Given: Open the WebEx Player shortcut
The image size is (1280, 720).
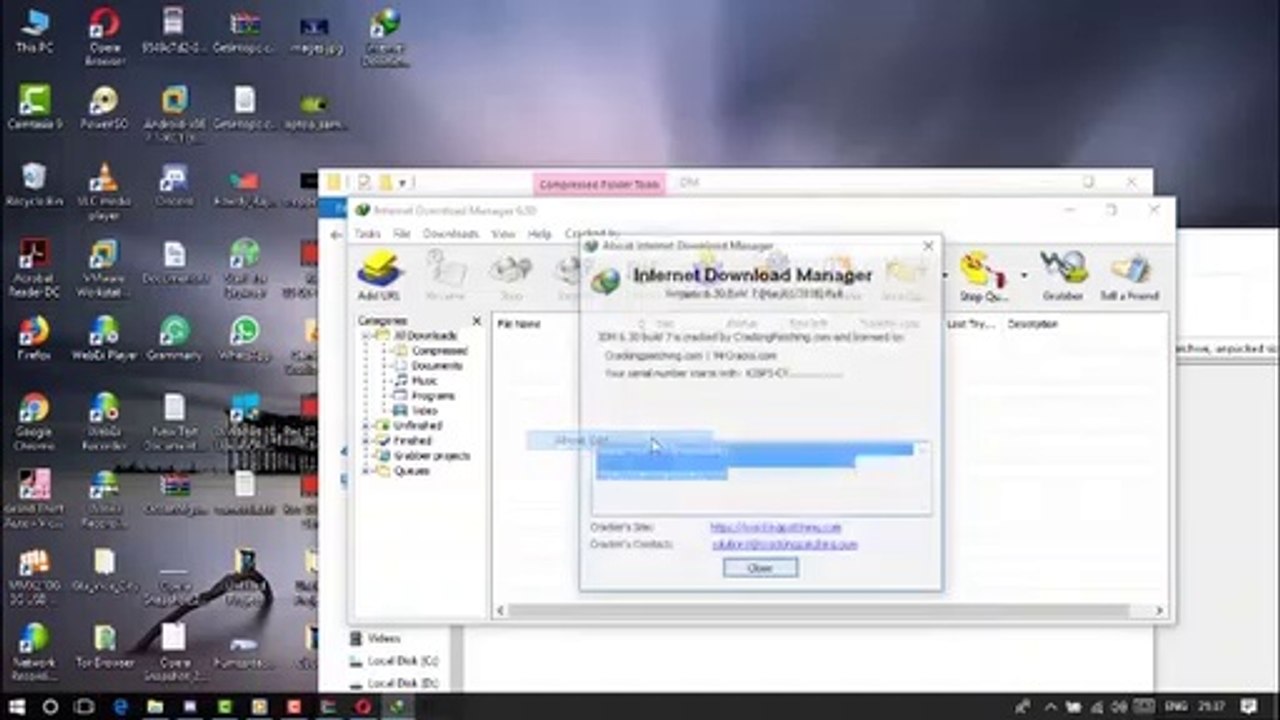Looking at the screenshot, I should (104, 338).
